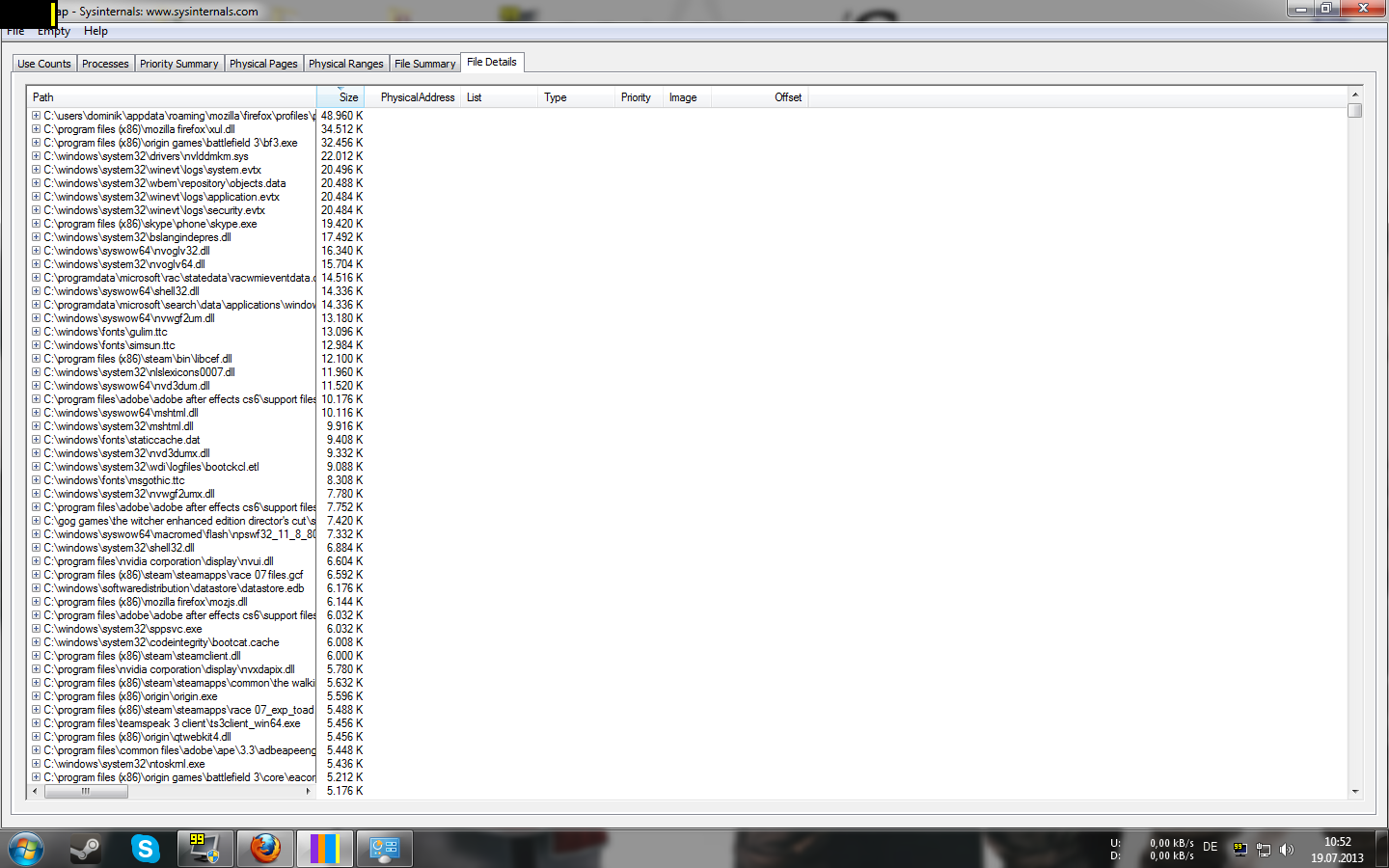Click the horizontal scrollbar thumb in Path column
Screen dimensions: 1389x868
click(86, 791)
